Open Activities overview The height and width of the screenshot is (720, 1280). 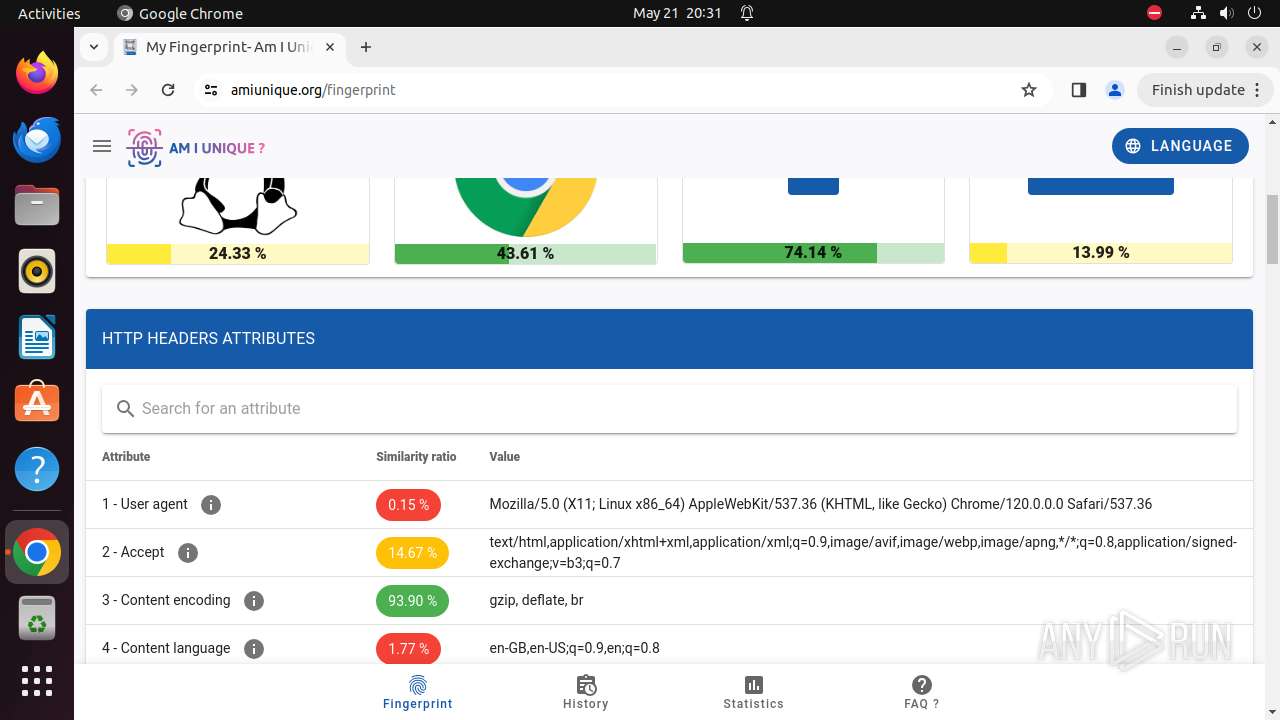click(49, 14)
